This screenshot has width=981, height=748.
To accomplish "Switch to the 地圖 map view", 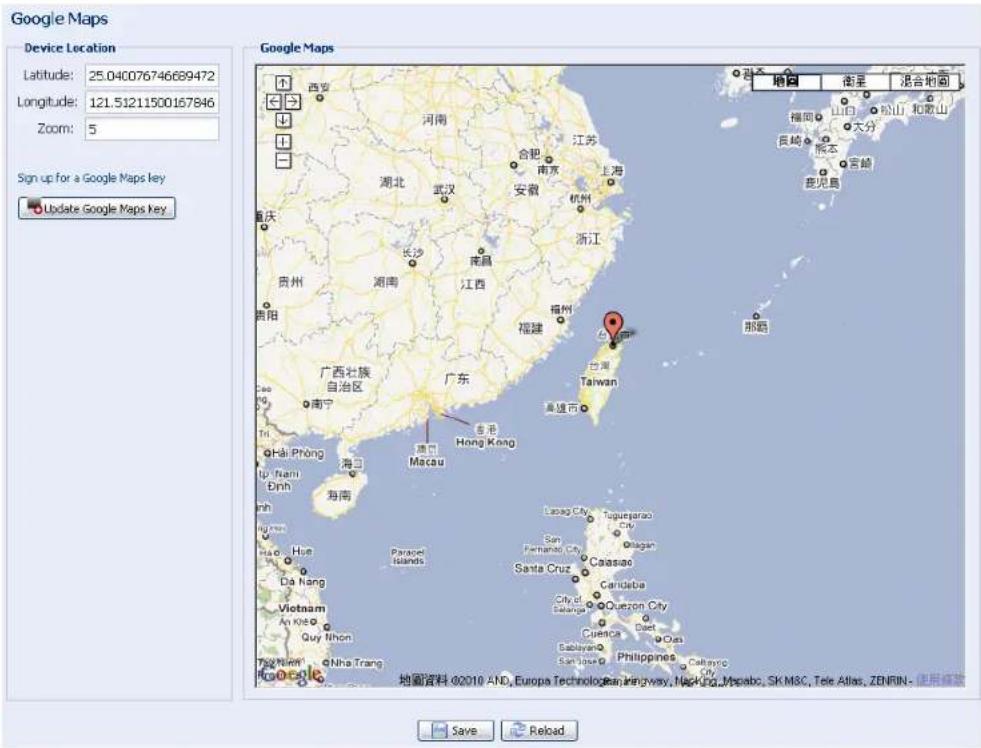I will pos(786,81).
